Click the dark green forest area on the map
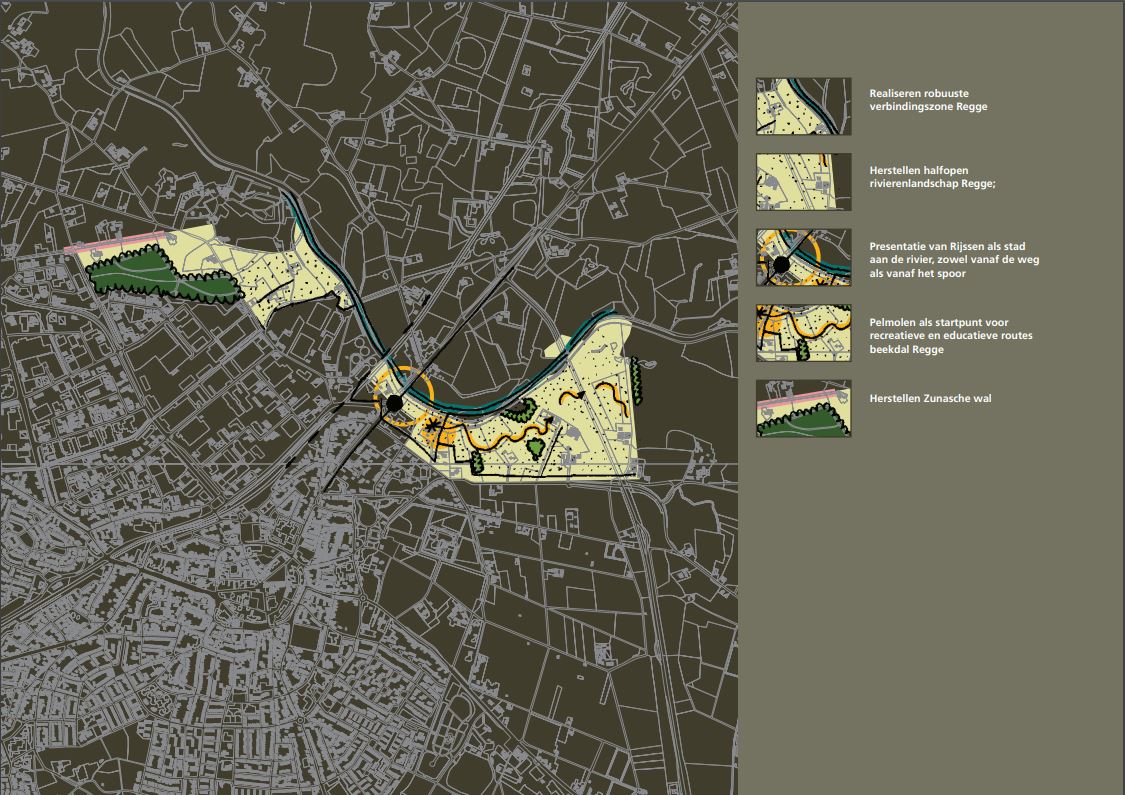Viewport: 1125px width, 795px height. tap(165, 277)
